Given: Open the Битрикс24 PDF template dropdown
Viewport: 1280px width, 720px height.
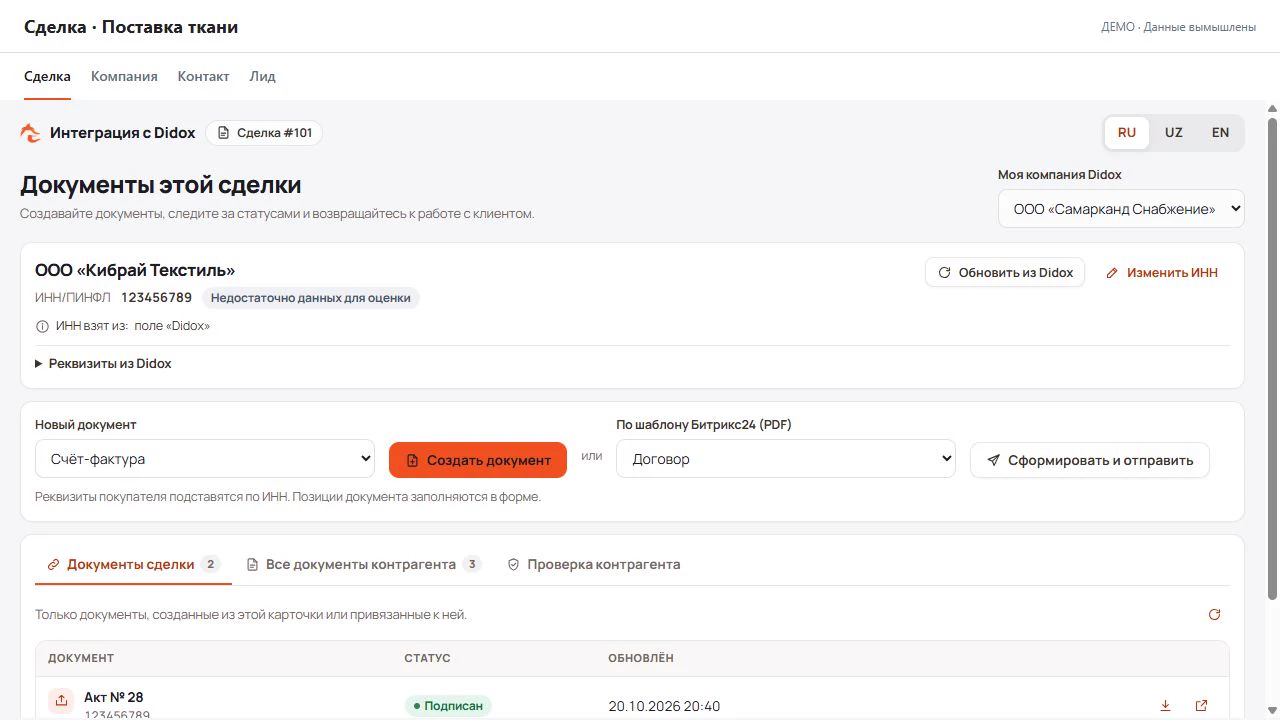Looking at the screenshot, I should (x=786, y=460).
